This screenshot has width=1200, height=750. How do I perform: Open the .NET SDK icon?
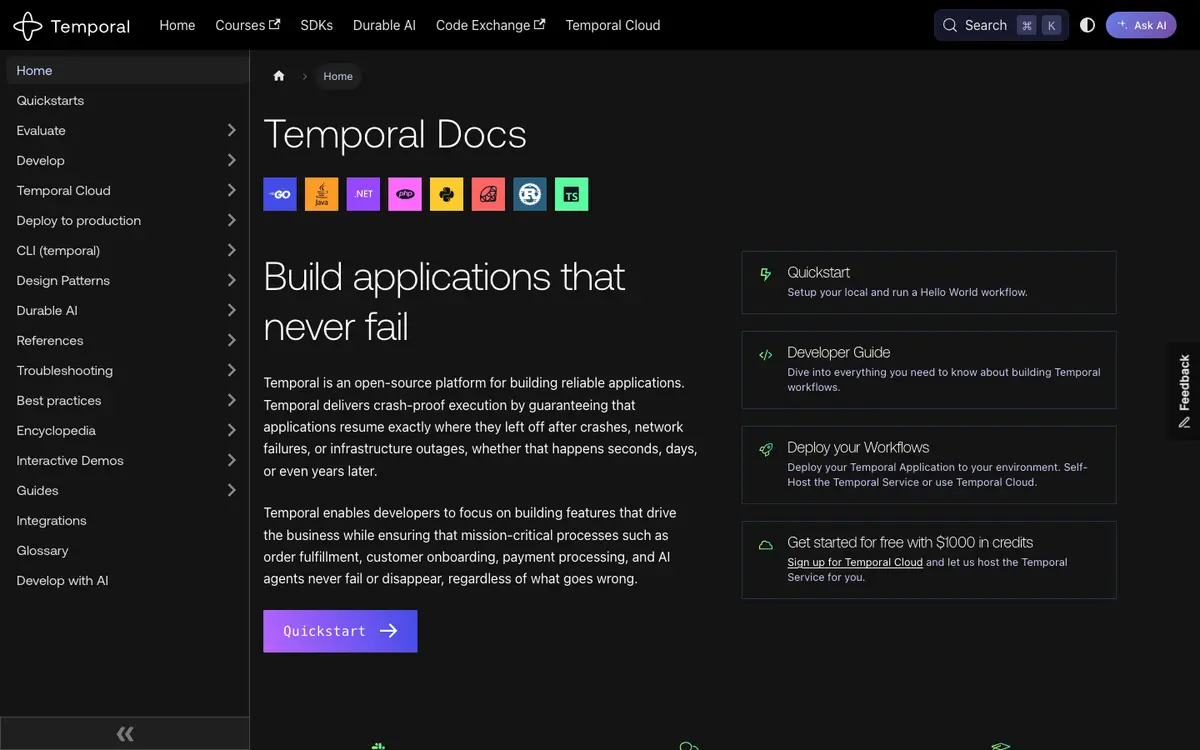tap(363, 194)
